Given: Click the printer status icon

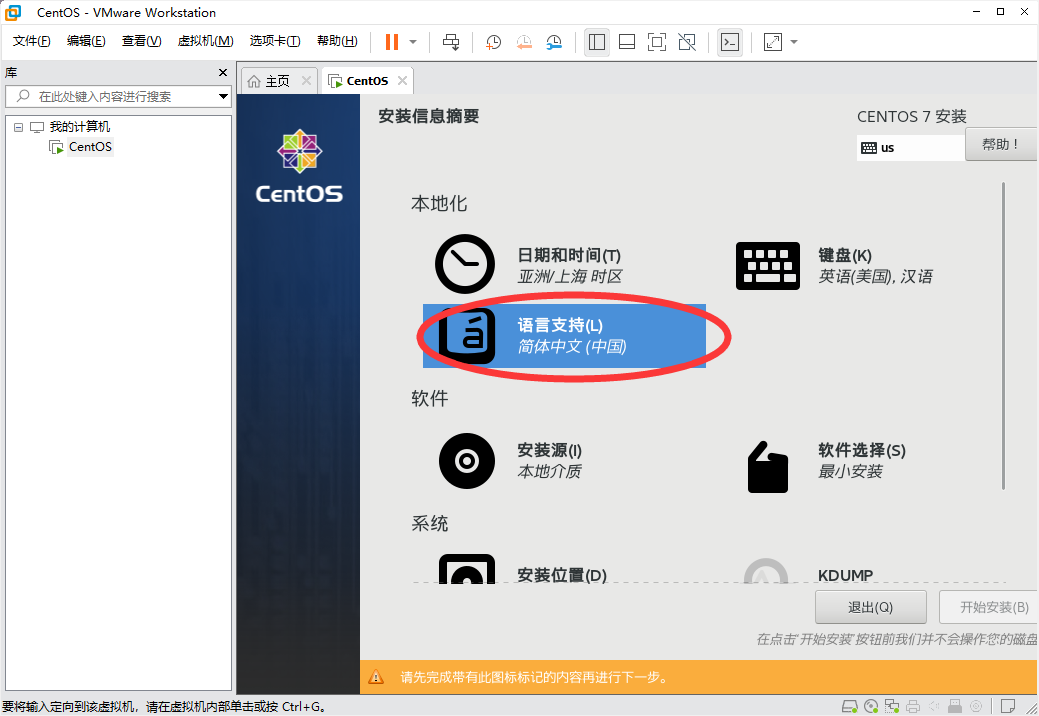Looking at the screenshot, I should click(x=913, y=706).
